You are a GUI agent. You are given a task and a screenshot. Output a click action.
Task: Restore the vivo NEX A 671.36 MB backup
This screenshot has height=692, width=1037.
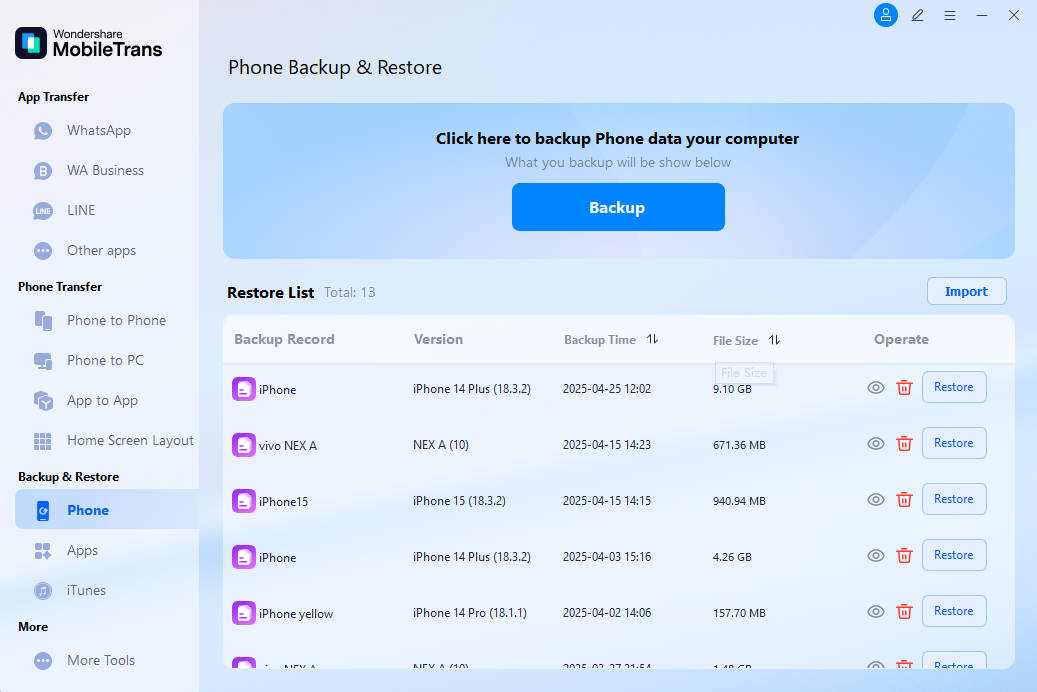954,443
